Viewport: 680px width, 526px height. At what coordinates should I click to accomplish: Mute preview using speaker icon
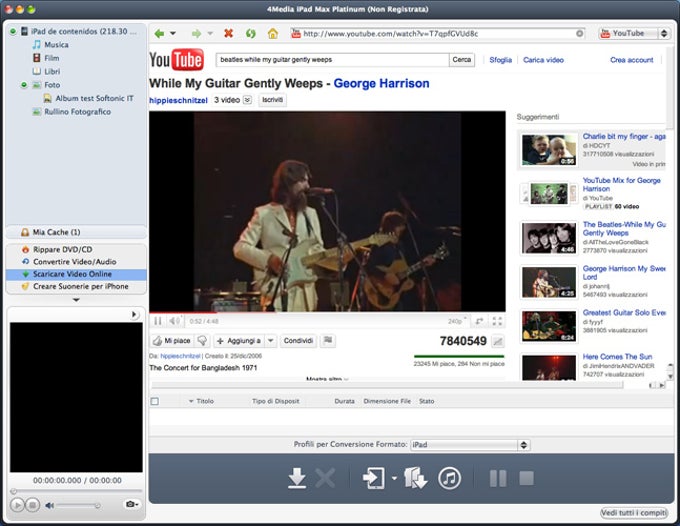click(x=49, y=505)
